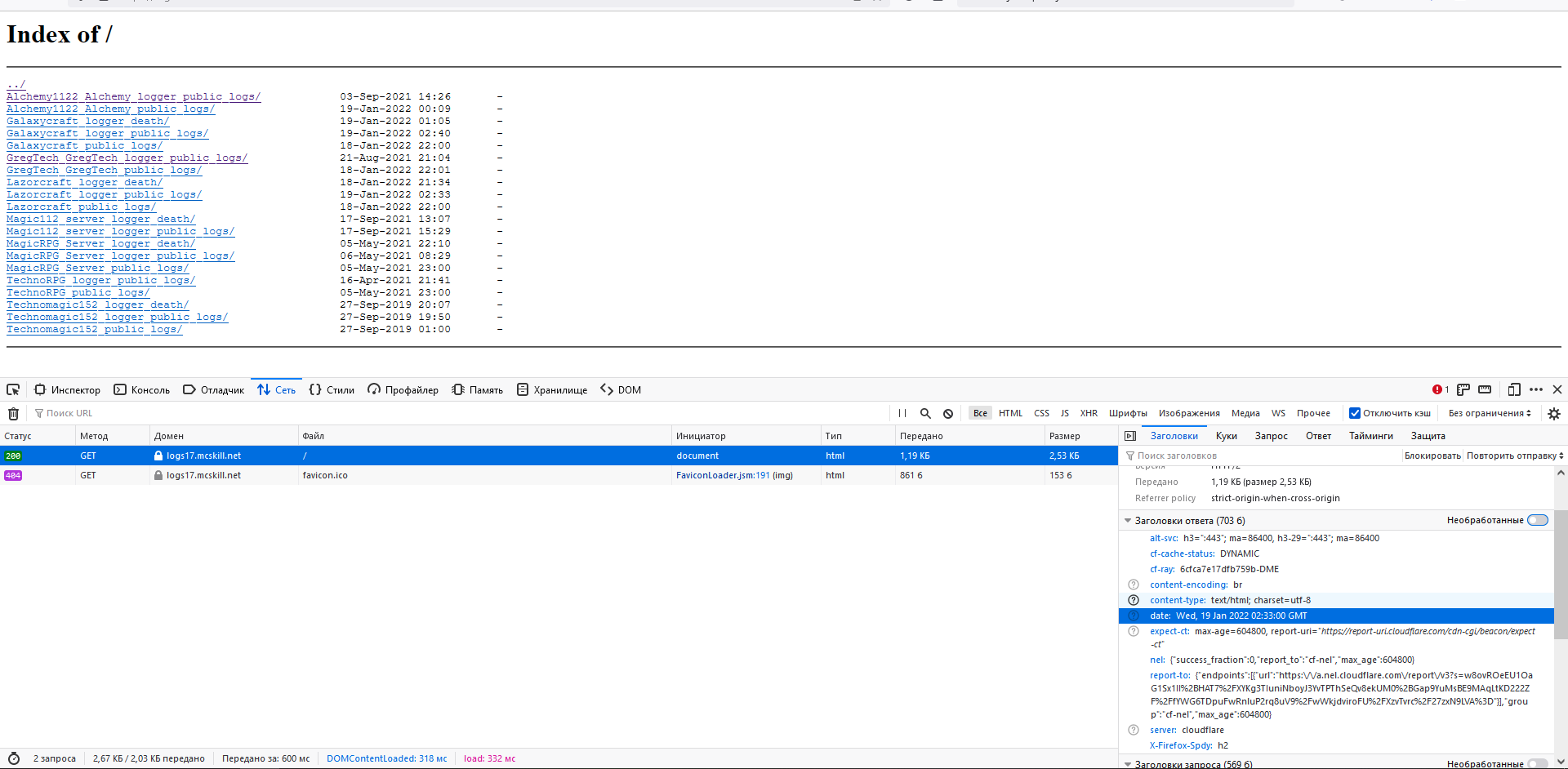Collapse request details pane icon
The width and height of the screenshot is (1568, 769).
(1130, 436)
